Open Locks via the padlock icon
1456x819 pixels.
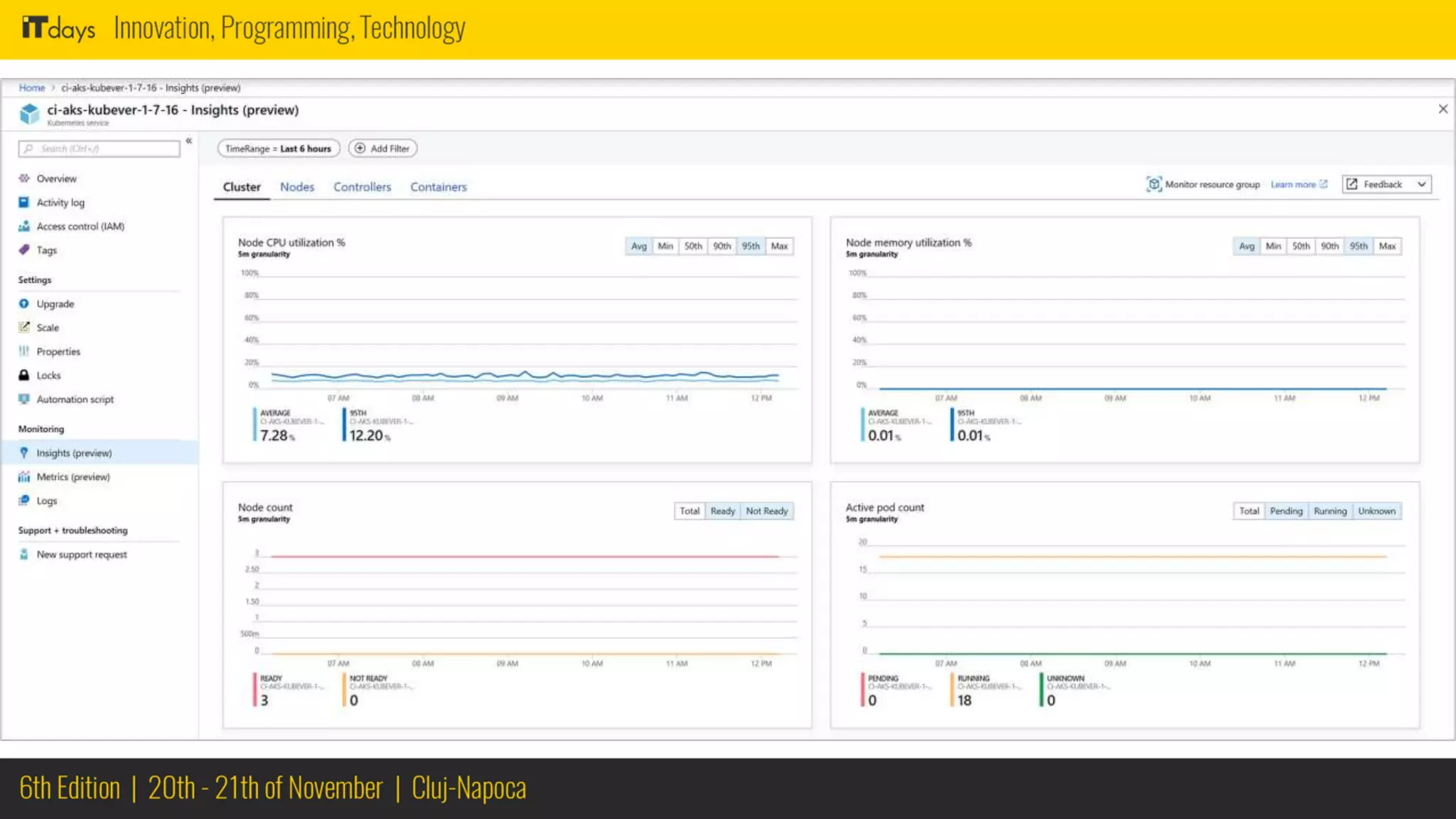(24, 375)
